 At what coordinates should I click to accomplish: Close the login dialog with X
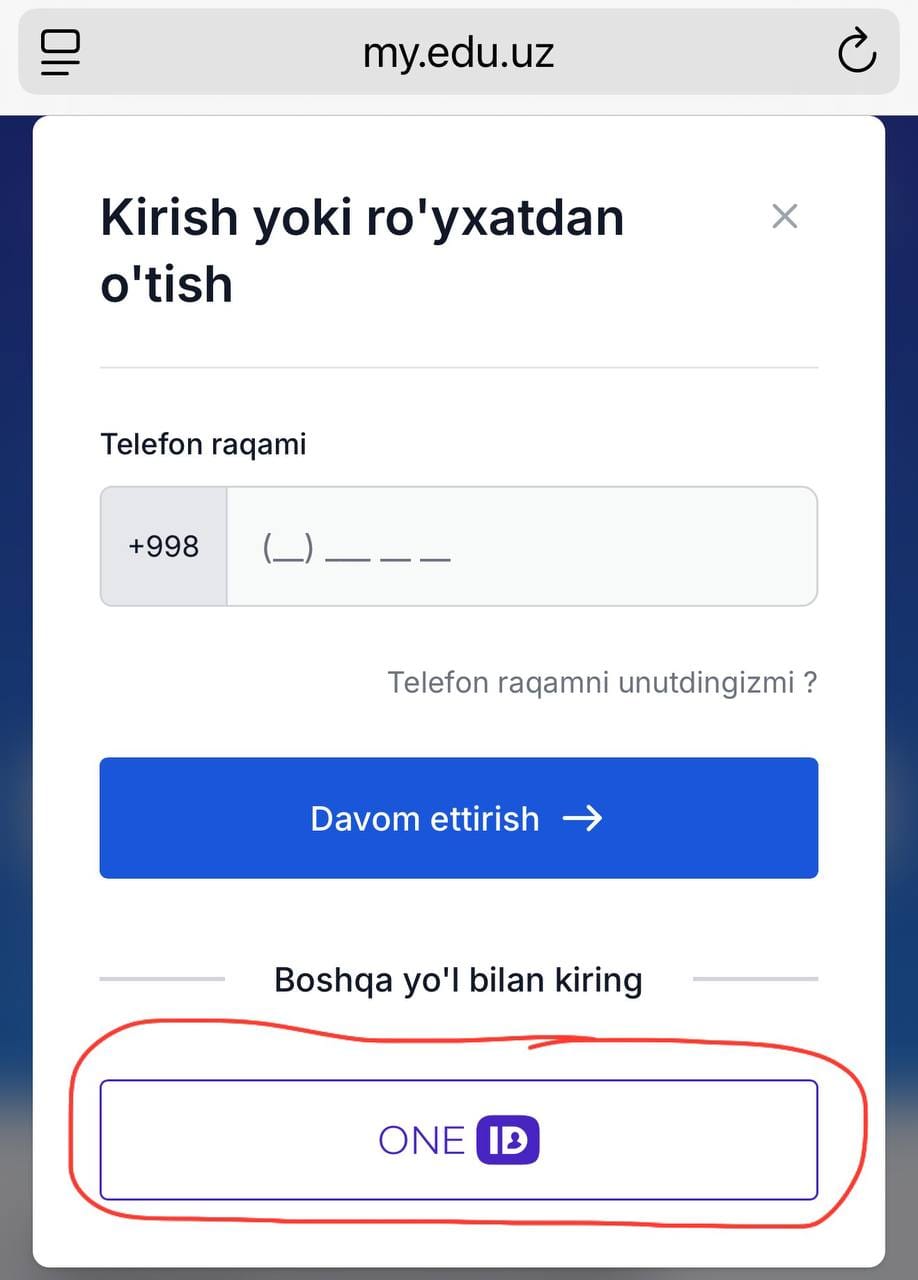785,216
